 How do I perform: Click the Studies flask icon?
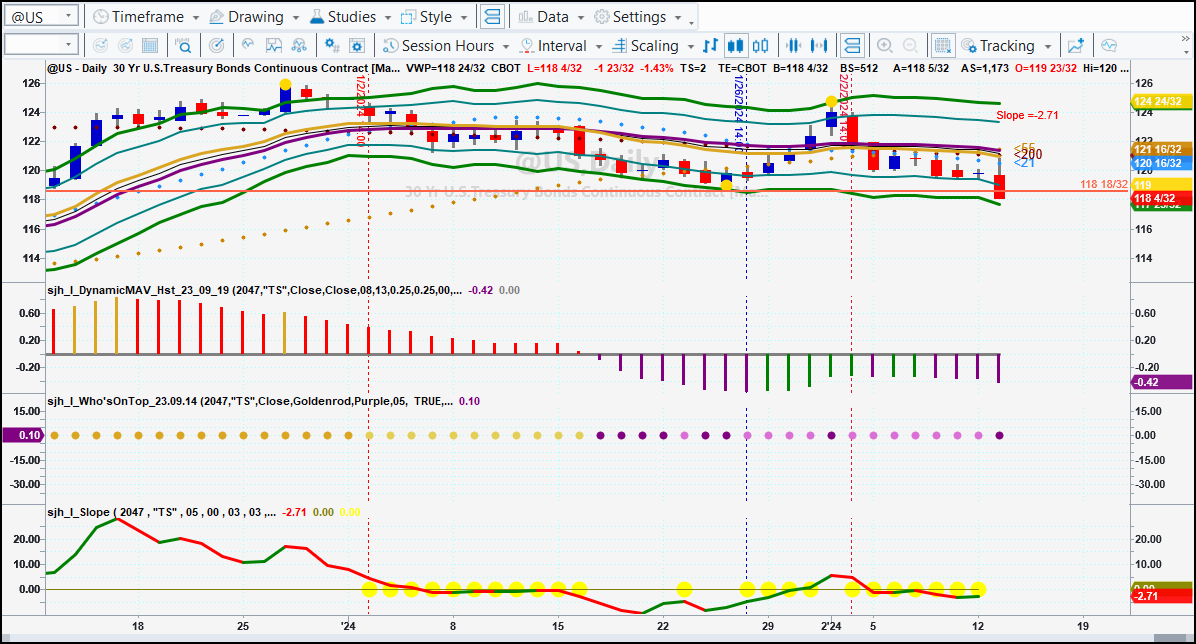click(x=317, y=16)
